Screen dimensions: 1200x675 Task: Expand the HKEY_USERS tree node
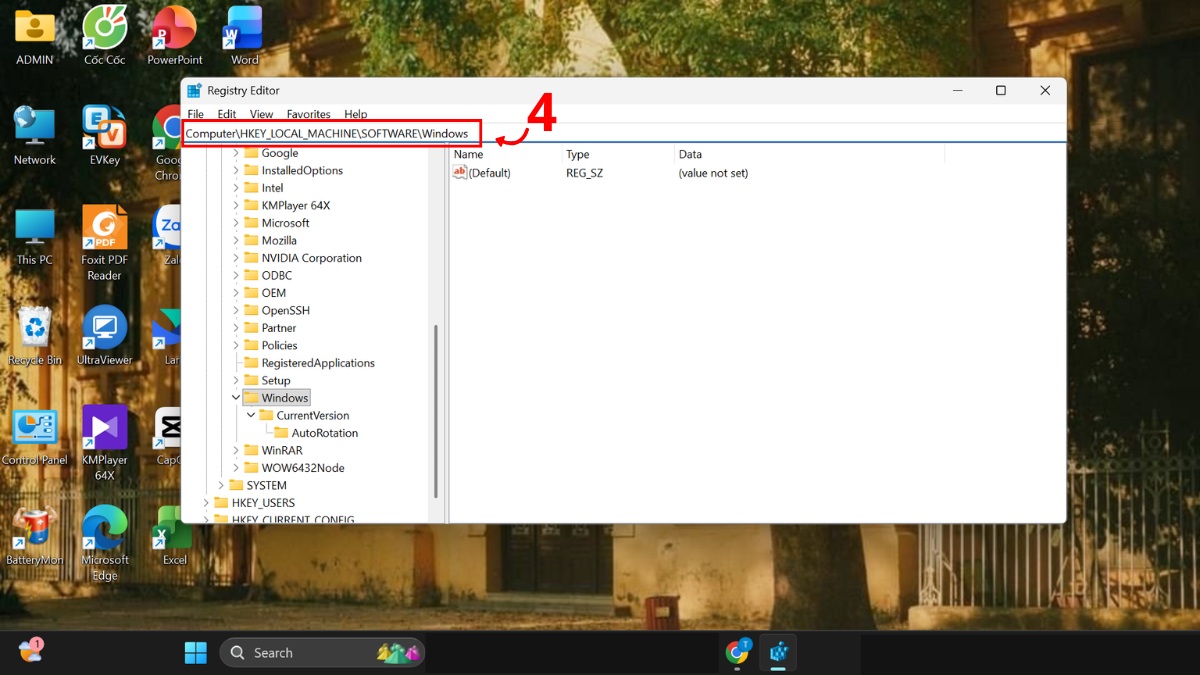pyautogui.click(x=207, y=502)
